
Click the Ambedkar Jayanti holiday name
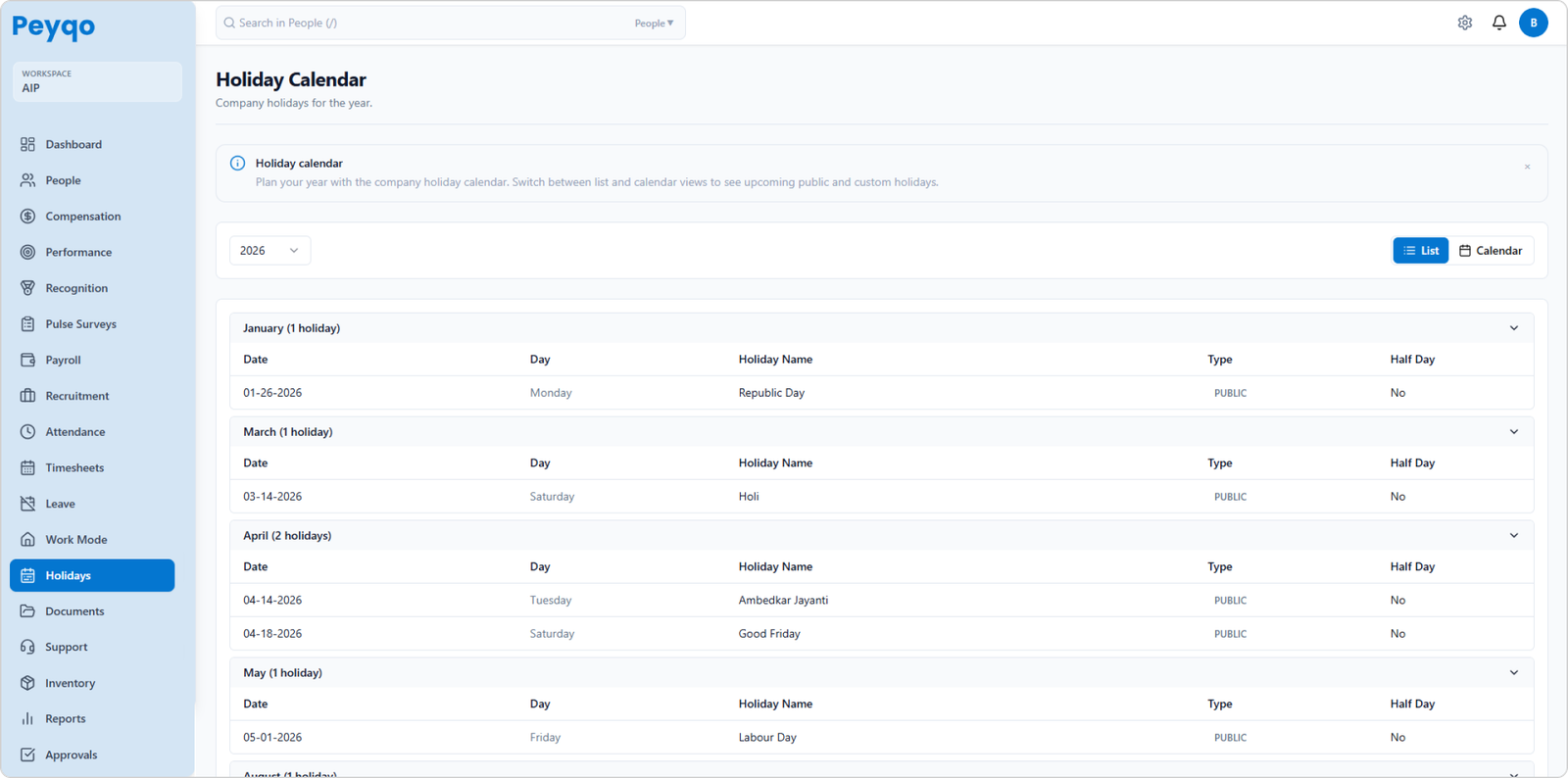(x=783, y=601)
